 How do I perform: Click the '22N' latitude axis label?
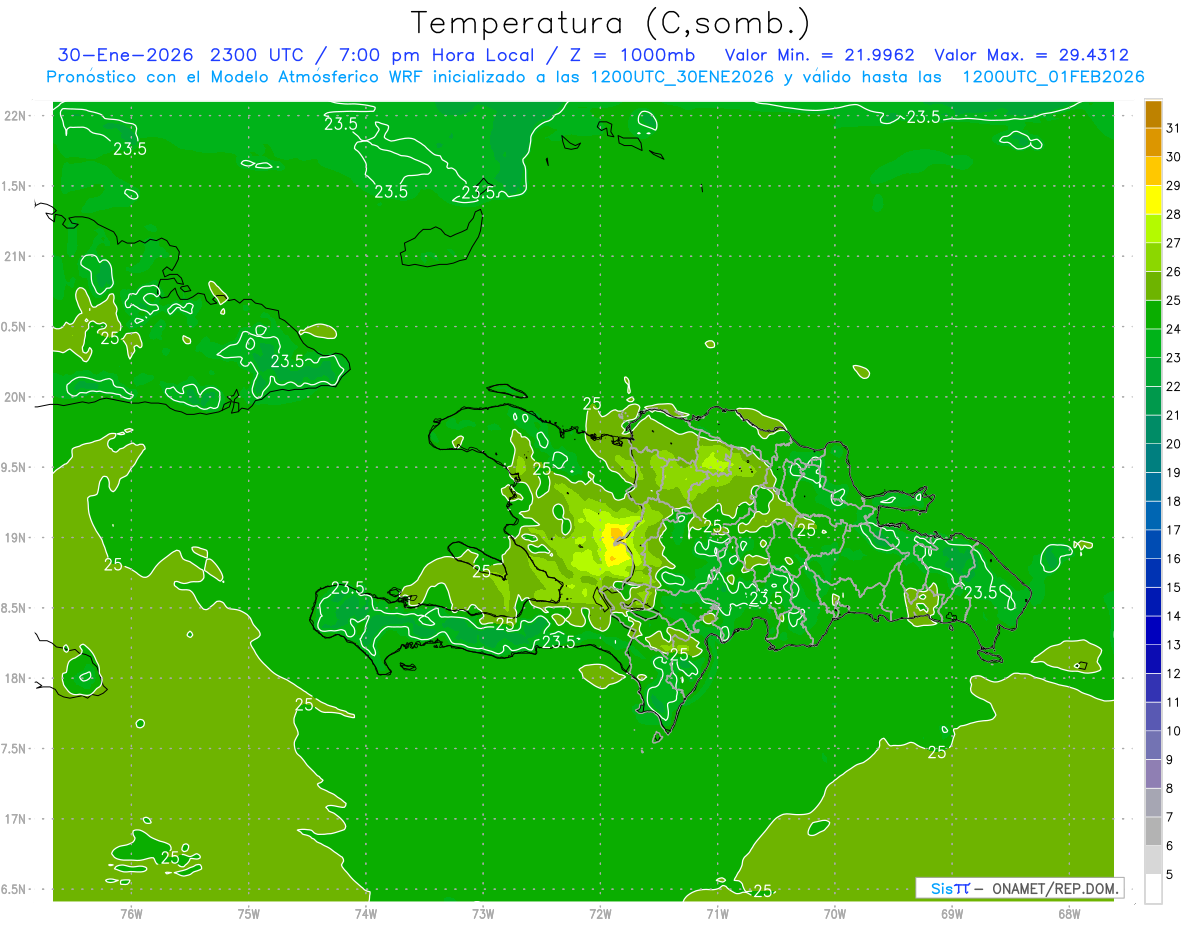16,115
